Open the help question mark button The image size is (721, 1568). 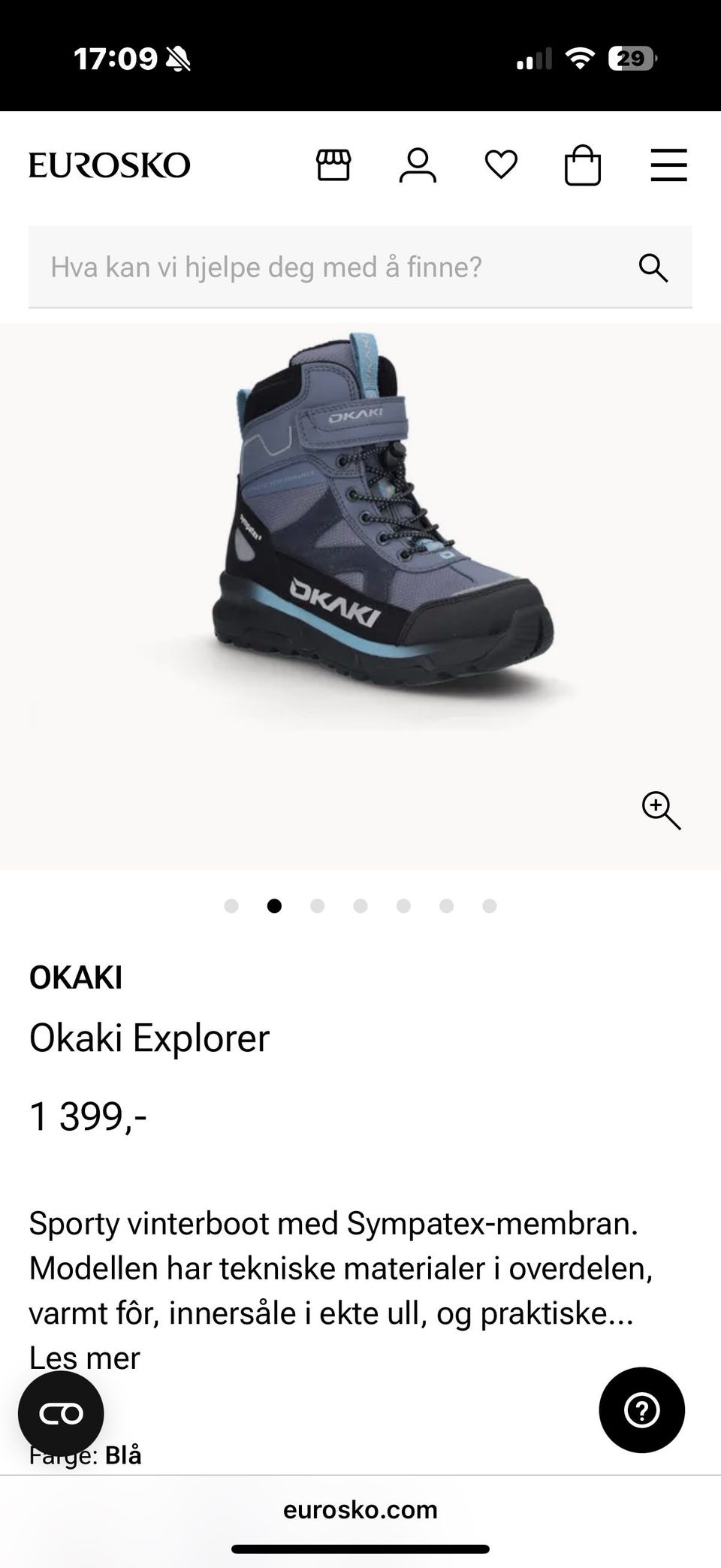coord(641,1410)
